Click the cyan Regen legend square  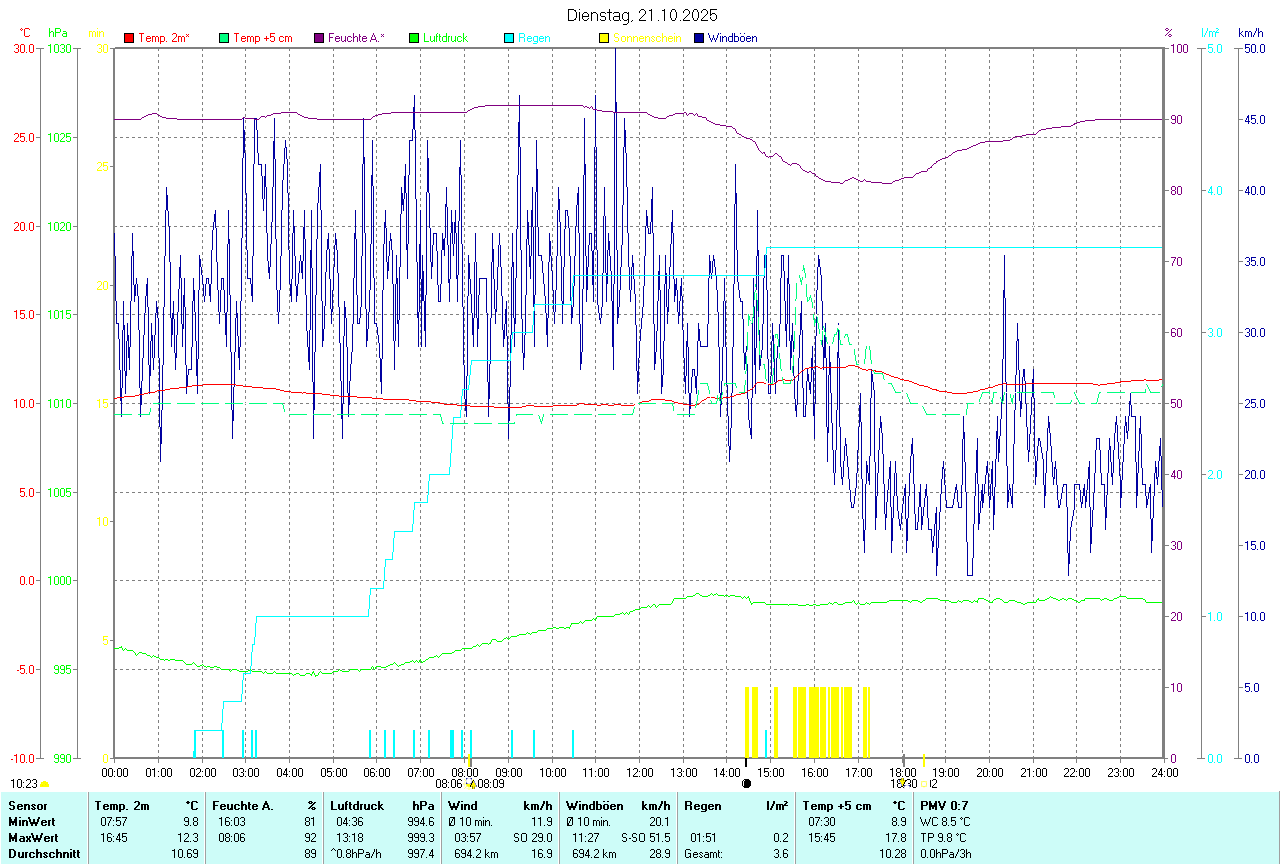click(509, 38)
